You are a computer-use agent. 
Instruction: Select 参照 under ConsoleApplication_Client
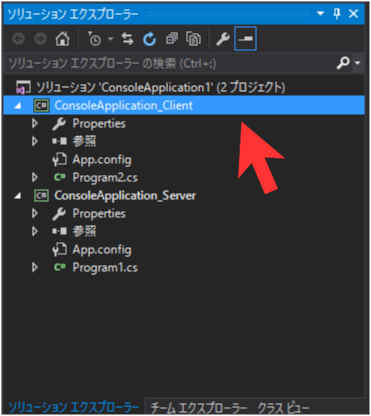[84, 141]
